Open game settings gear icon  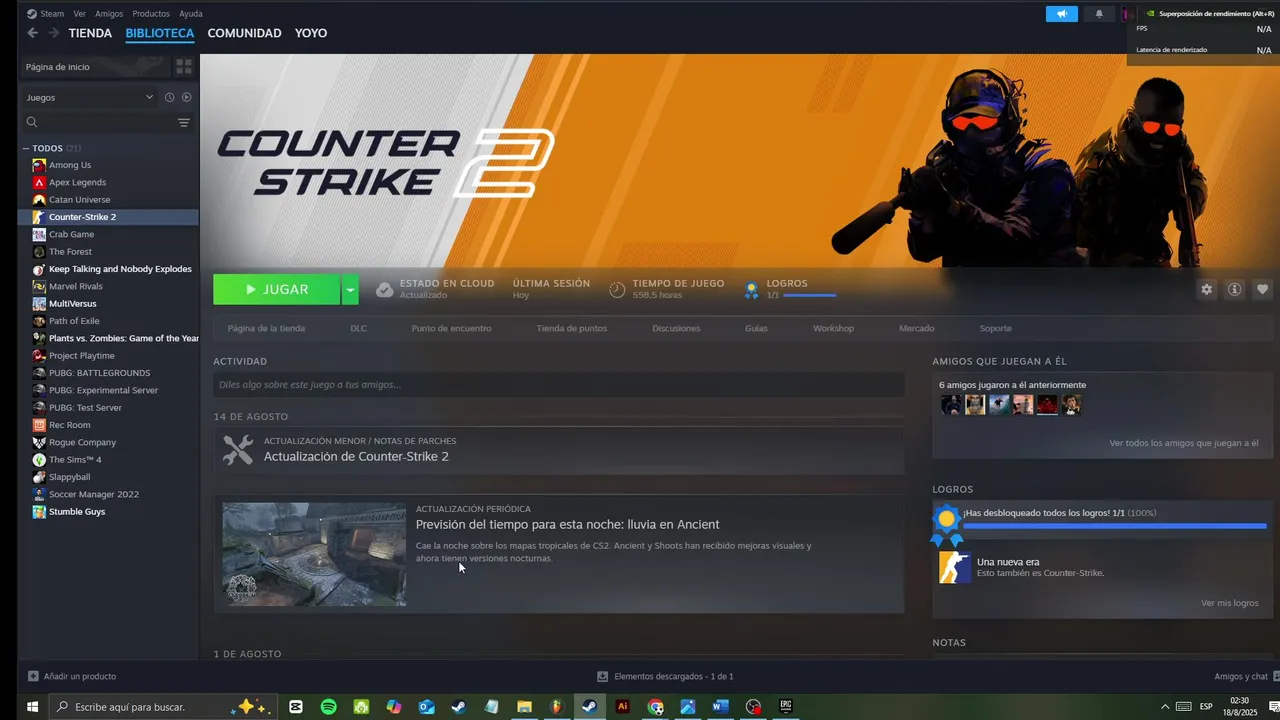(1207, 289)
